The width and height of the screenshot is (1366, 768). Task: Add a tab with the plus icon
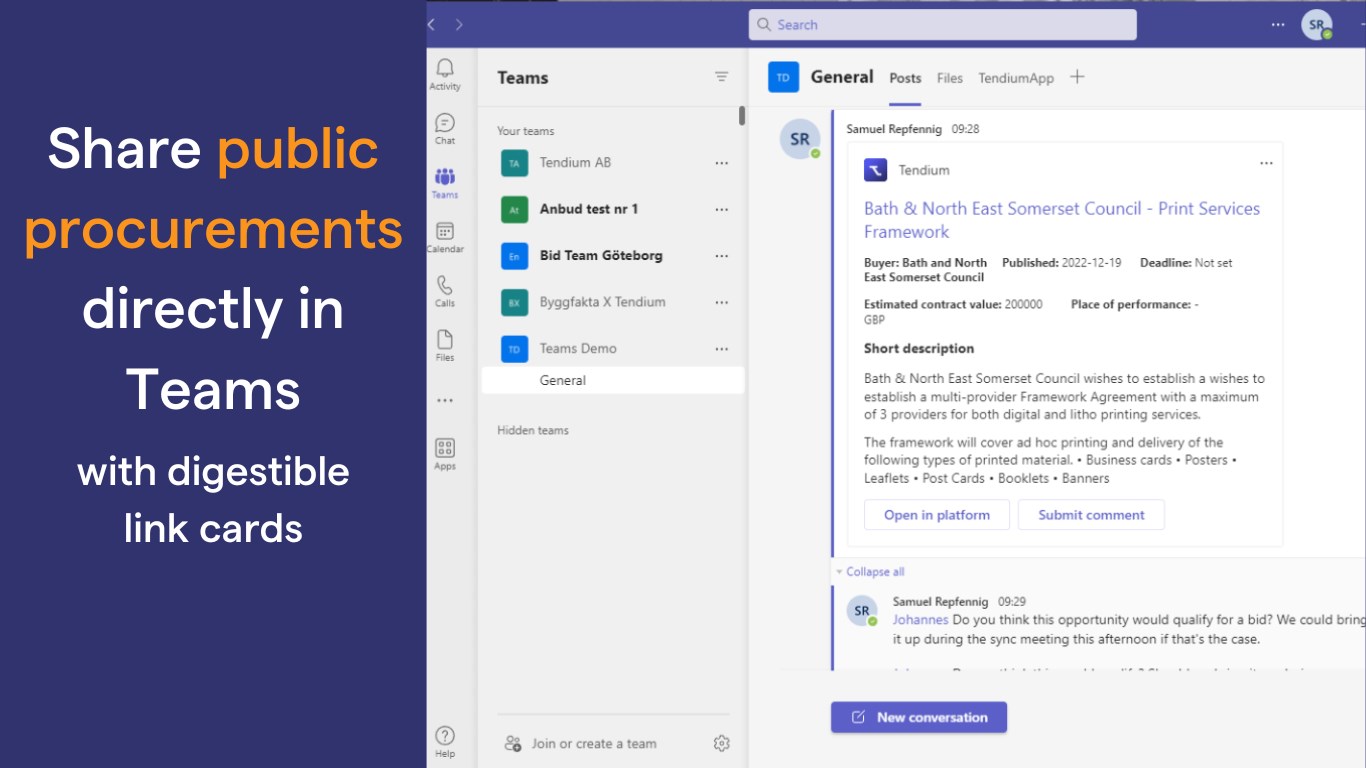(1077, 76)
